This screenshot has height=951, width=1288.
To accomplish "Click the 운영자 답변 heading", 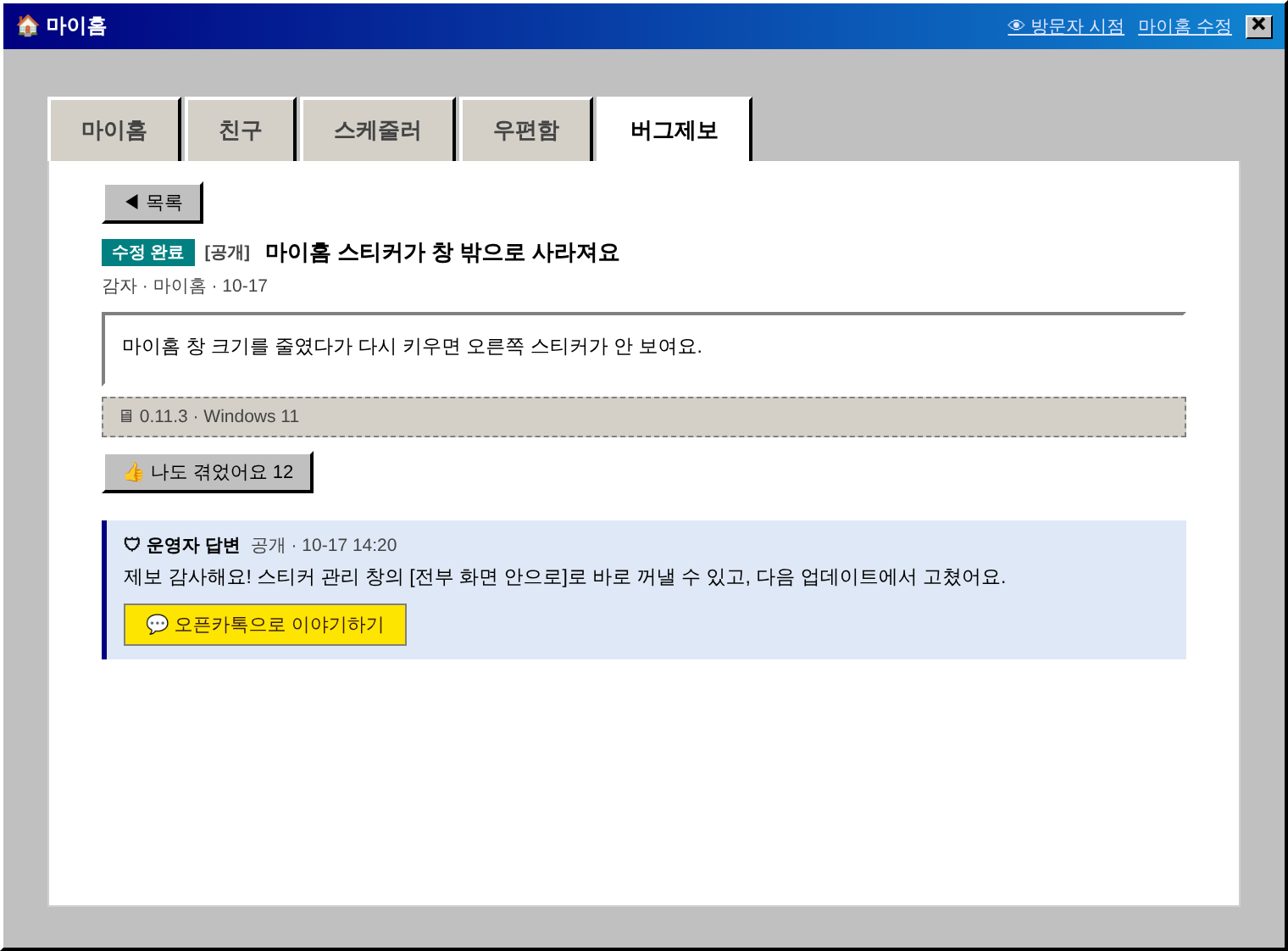I will tap(182, 545).
